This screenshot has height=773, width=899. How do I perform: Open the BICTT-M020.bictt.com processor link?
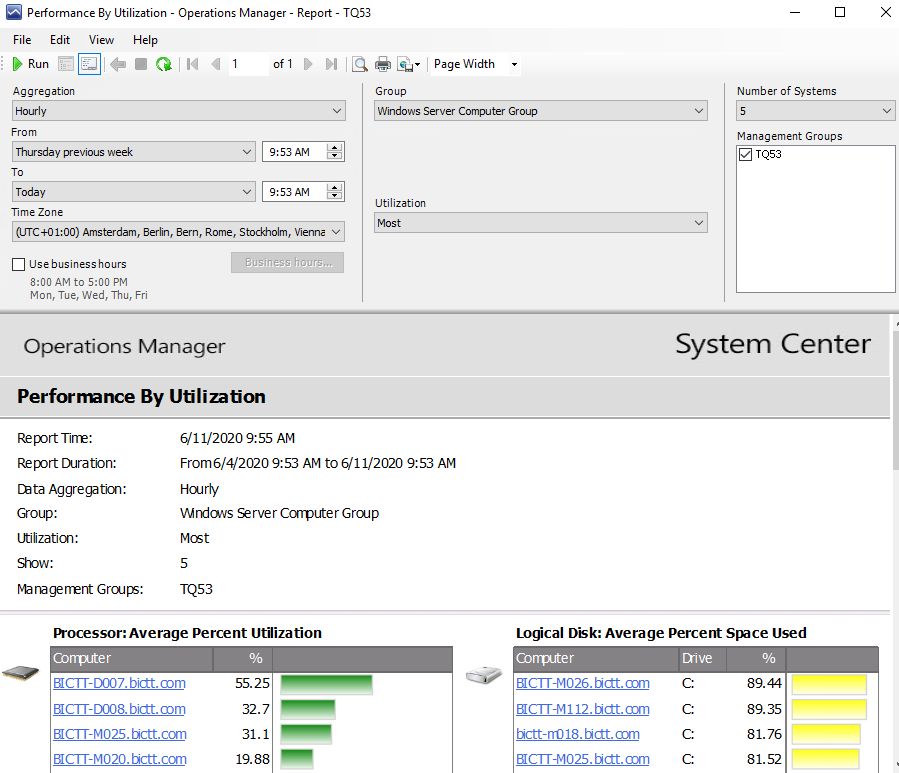120,759
